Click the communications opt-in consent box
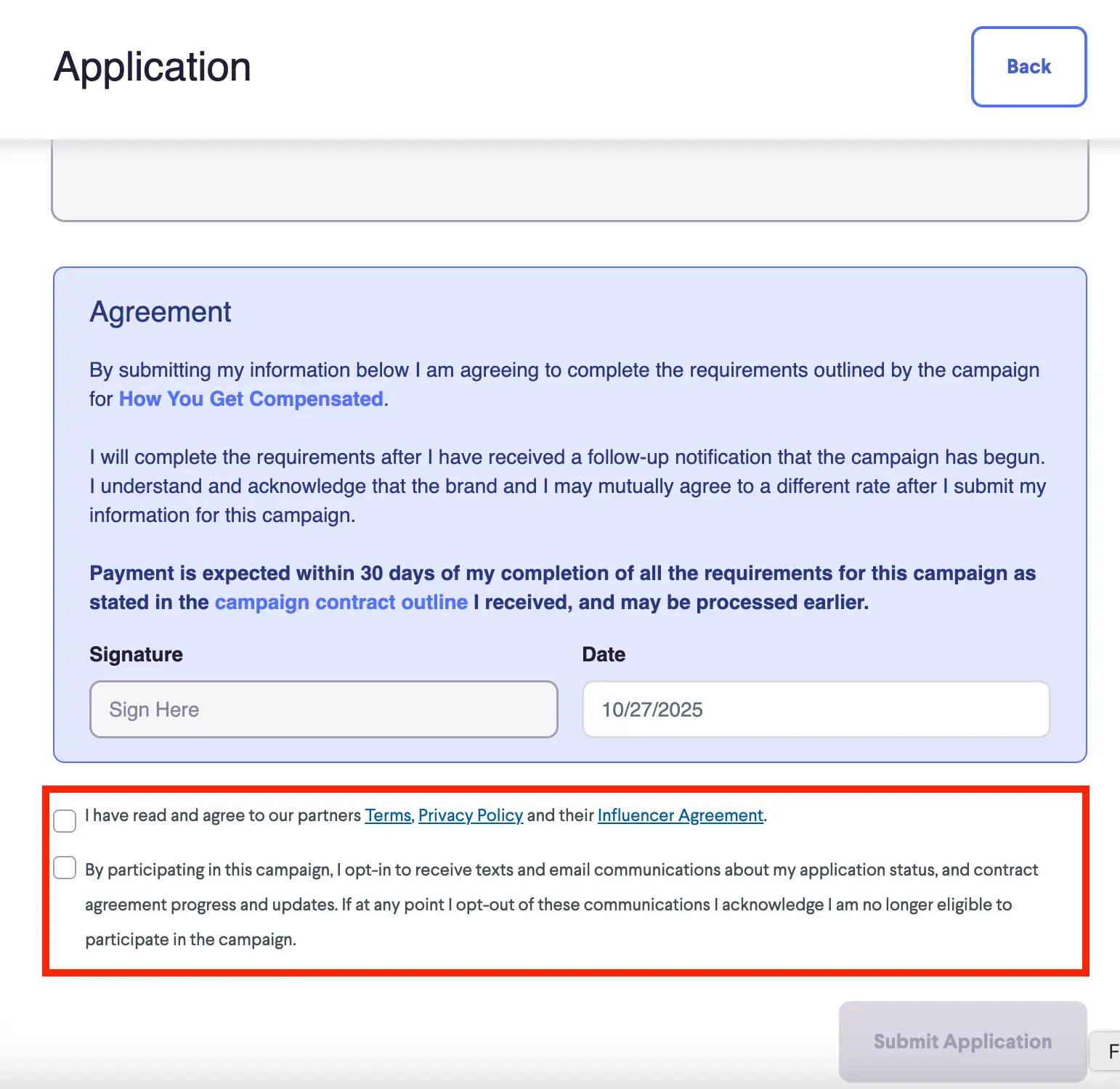This screenshot has width=1120, height=1089. coord(65,868)
